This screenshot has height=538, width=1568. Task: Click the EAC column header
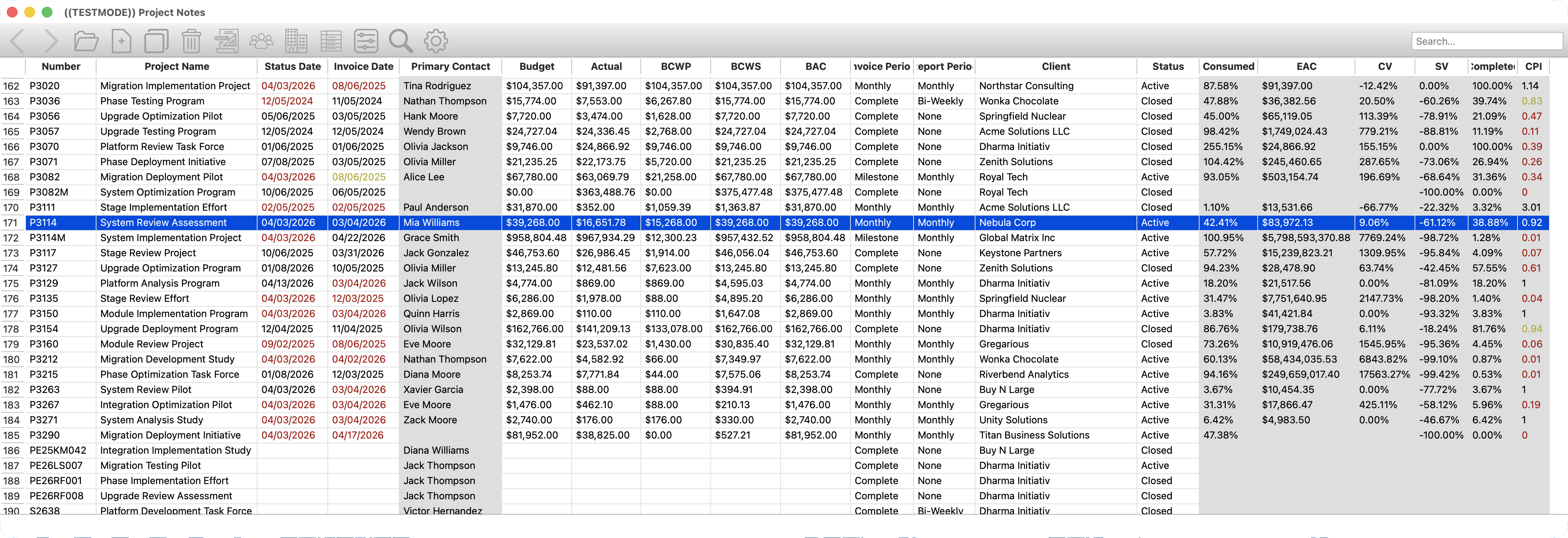[x=1306, y=66]
